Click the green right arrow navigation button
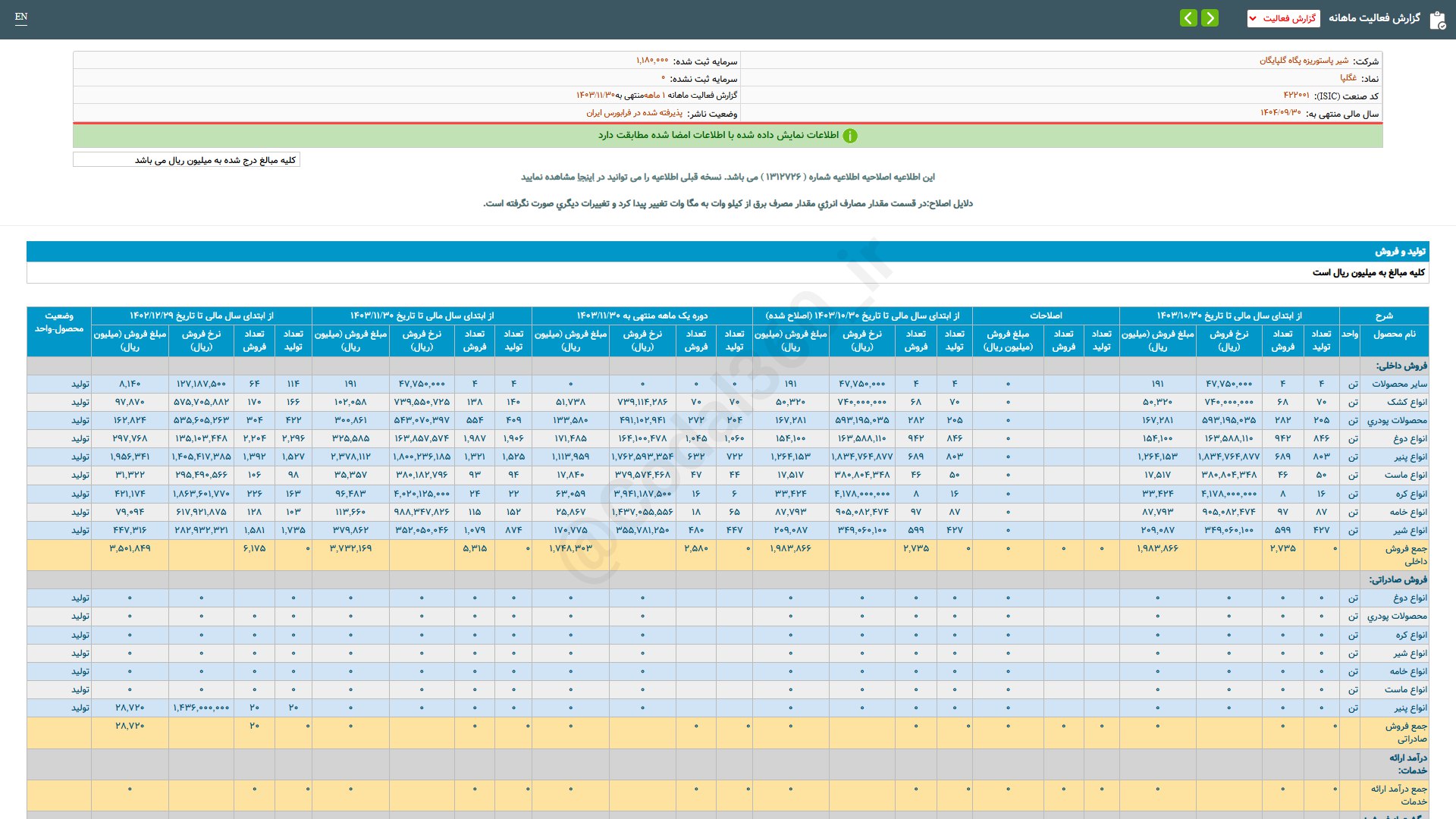 tap(1210, 17)
